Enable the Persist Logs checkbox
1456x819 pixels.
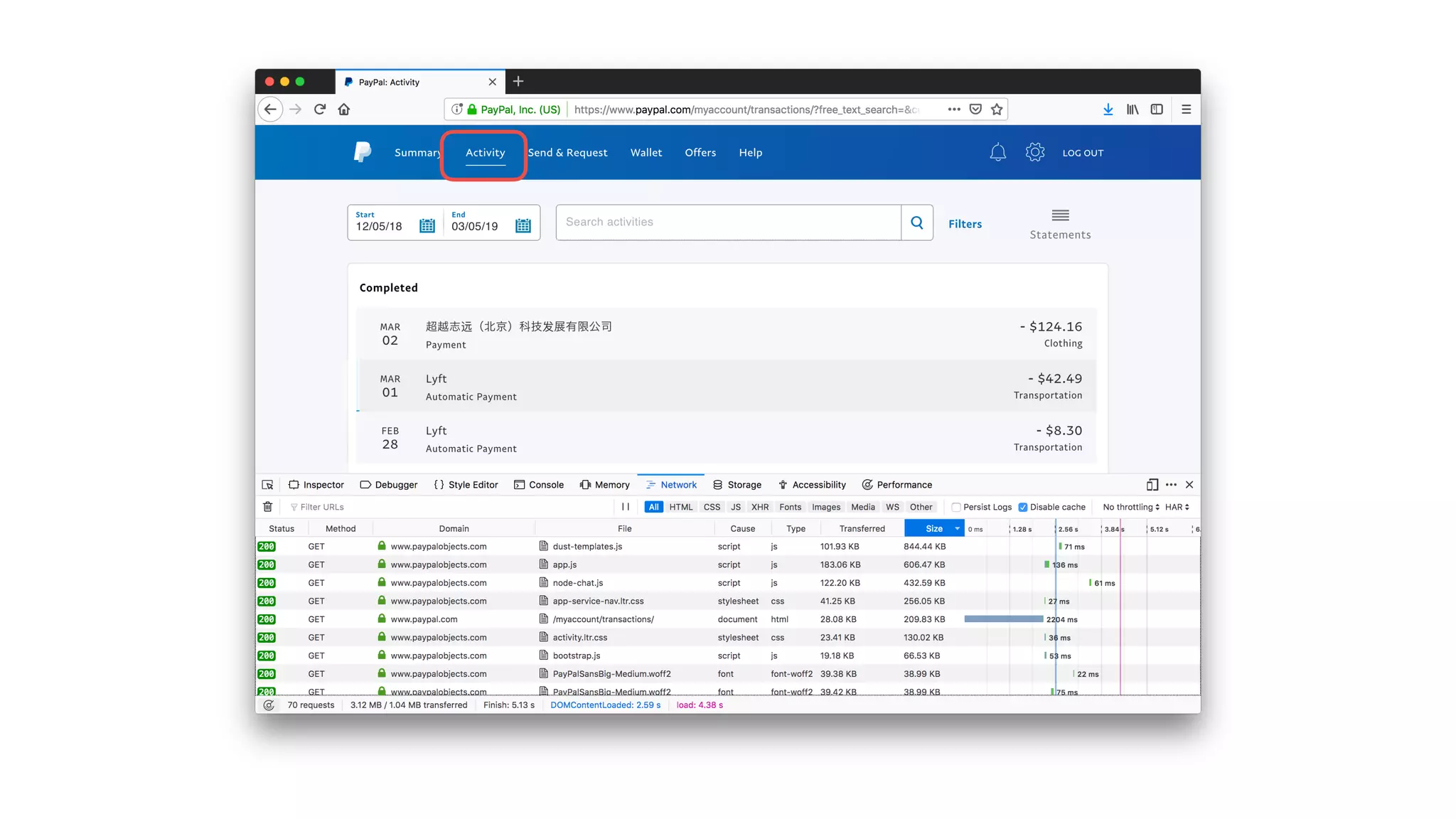(x=956, y=507)
